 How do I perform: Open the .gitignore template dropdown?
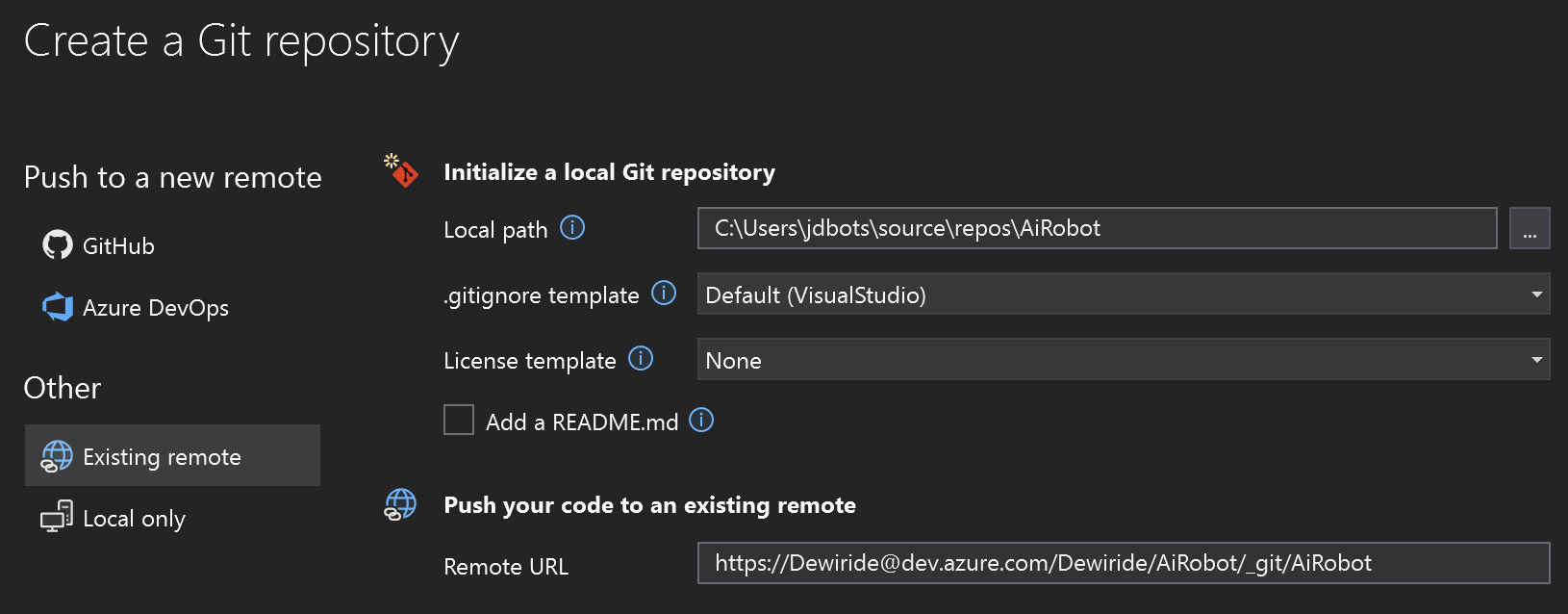1124,294
